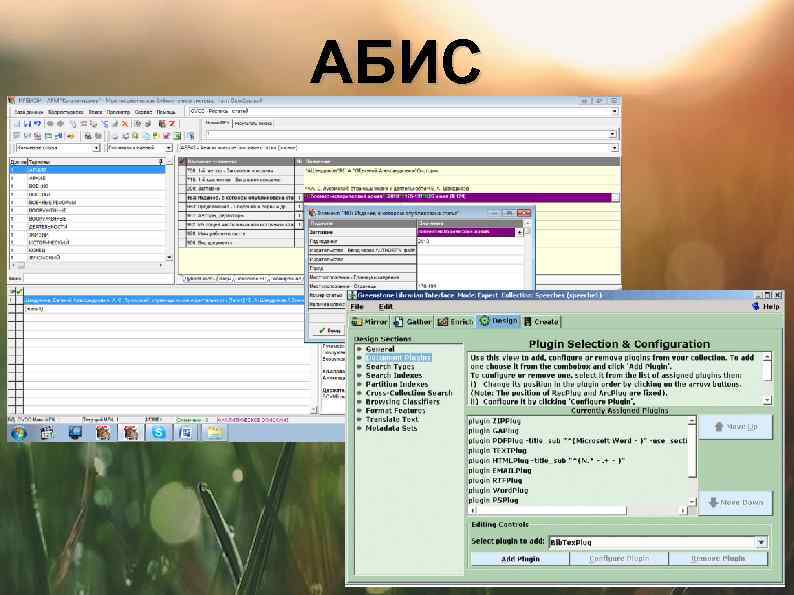Image resolution: width=794 pixels, height=595 pixels.
Task: Select plugin PSPlug in assigned list
Action: click(x=577, y=500)
